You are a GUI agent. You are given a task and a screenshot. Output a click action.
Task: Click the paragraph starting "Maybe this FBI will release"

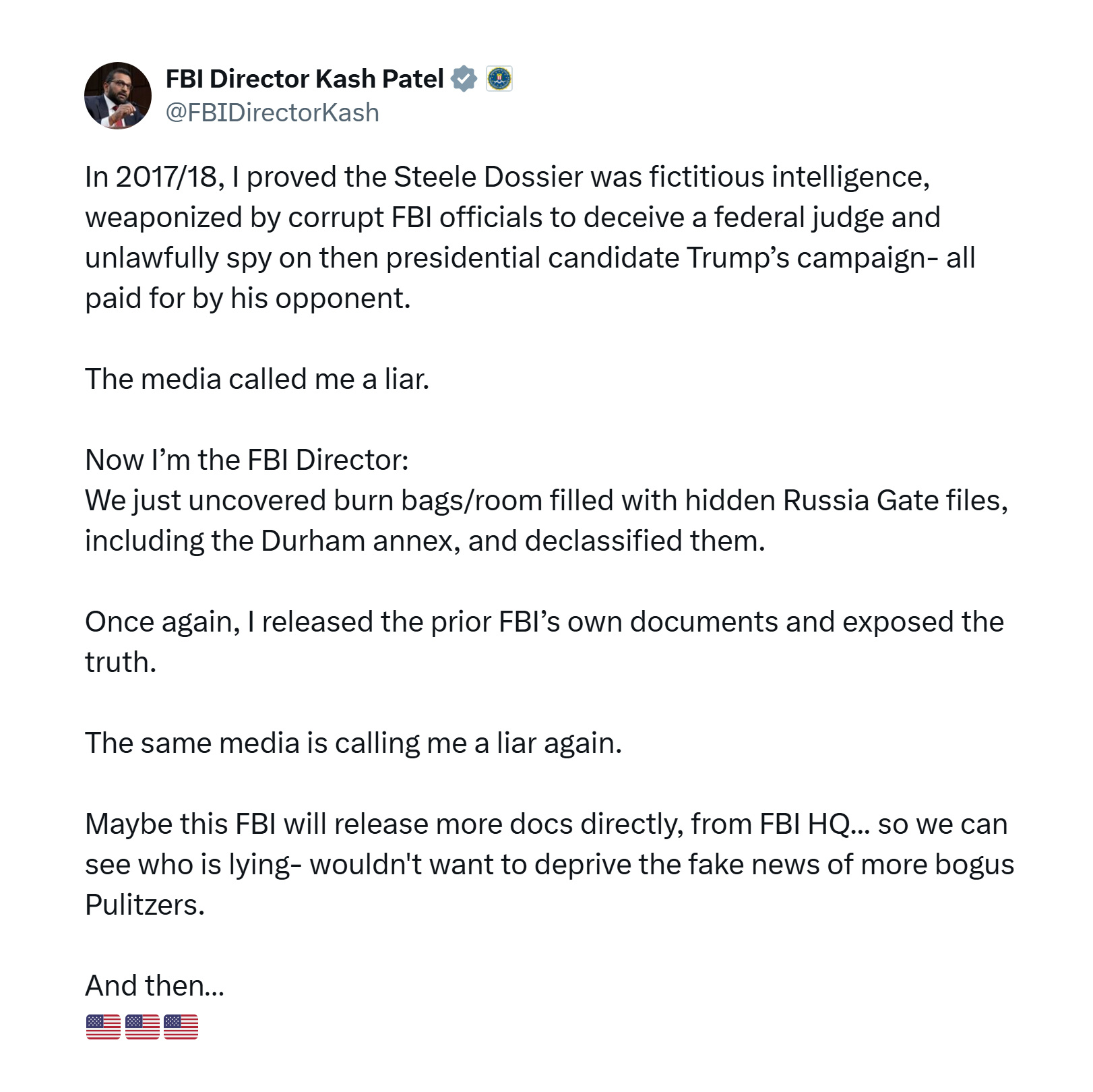point(549,864)
